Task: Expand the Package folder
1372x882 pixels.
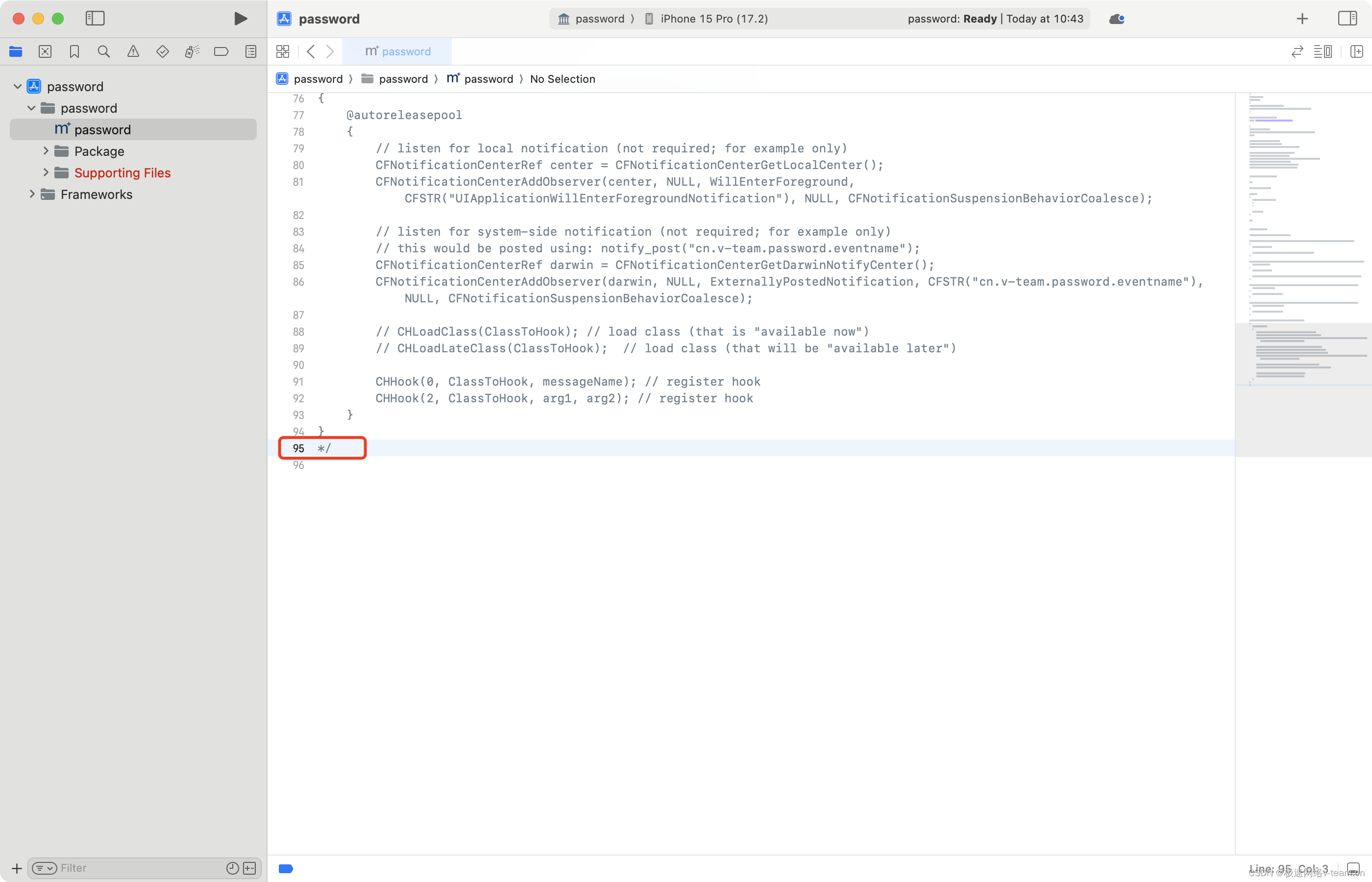Action: 46,150
